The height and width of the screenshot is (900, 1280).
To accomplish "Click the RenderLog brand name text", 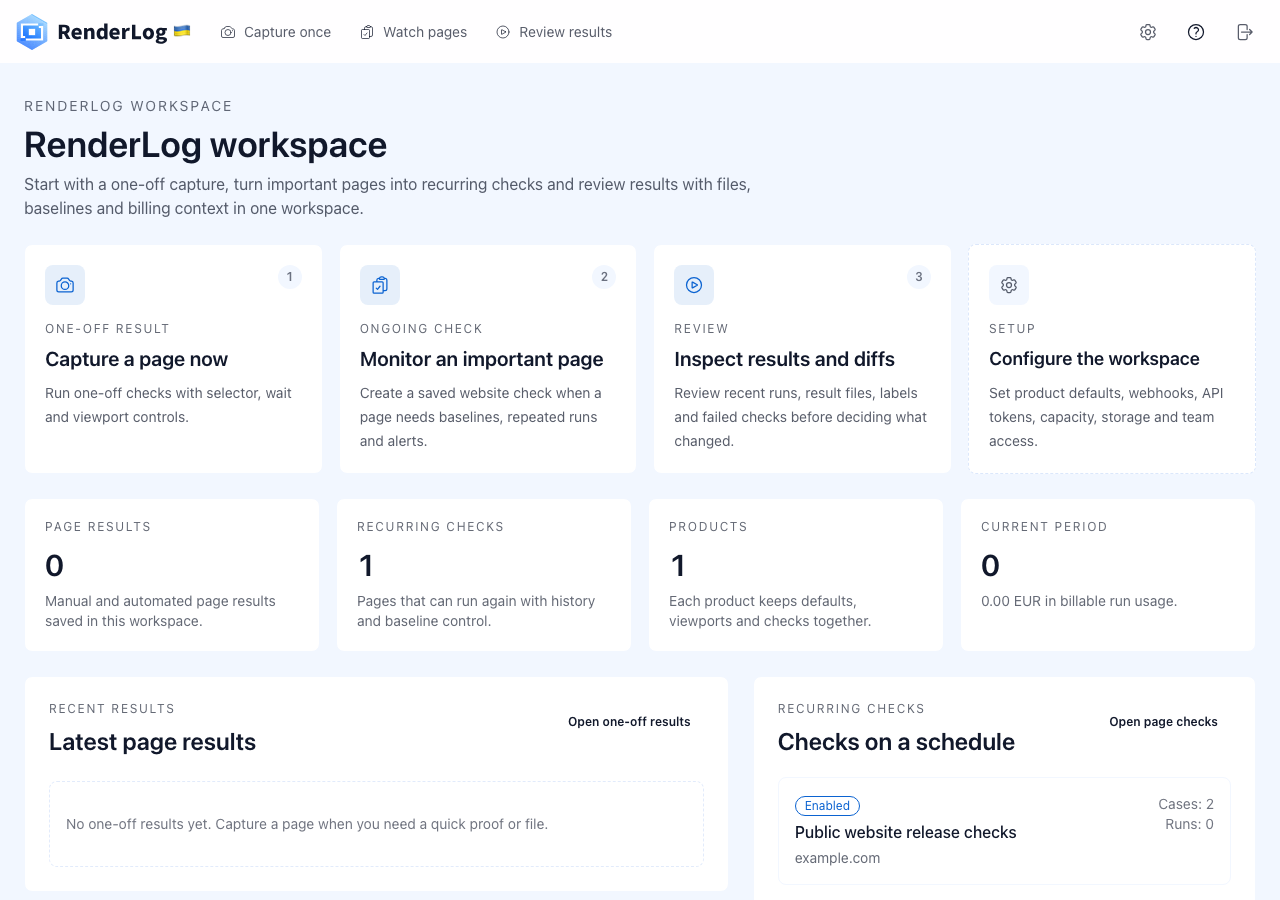I will [112, 32].
